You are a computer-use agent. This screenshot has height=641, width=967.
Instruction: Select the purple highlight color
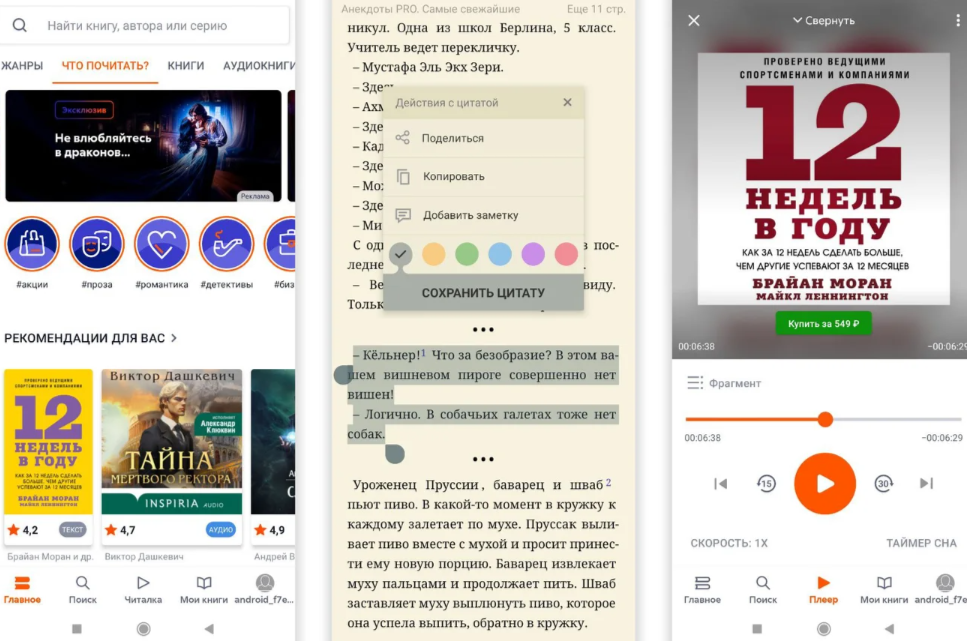point(533,254)
